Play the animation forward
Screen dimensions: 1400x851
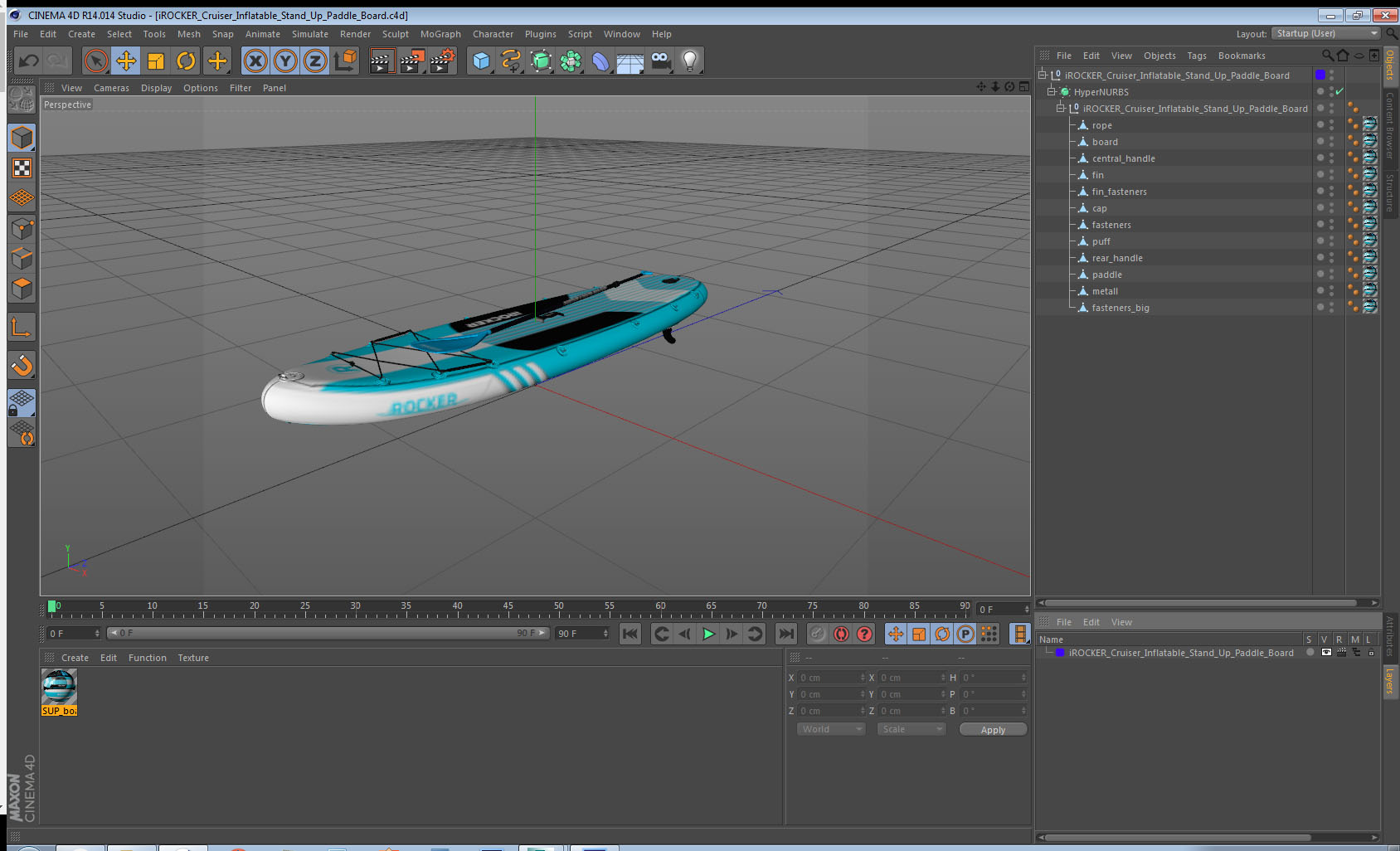click(708, 634)
